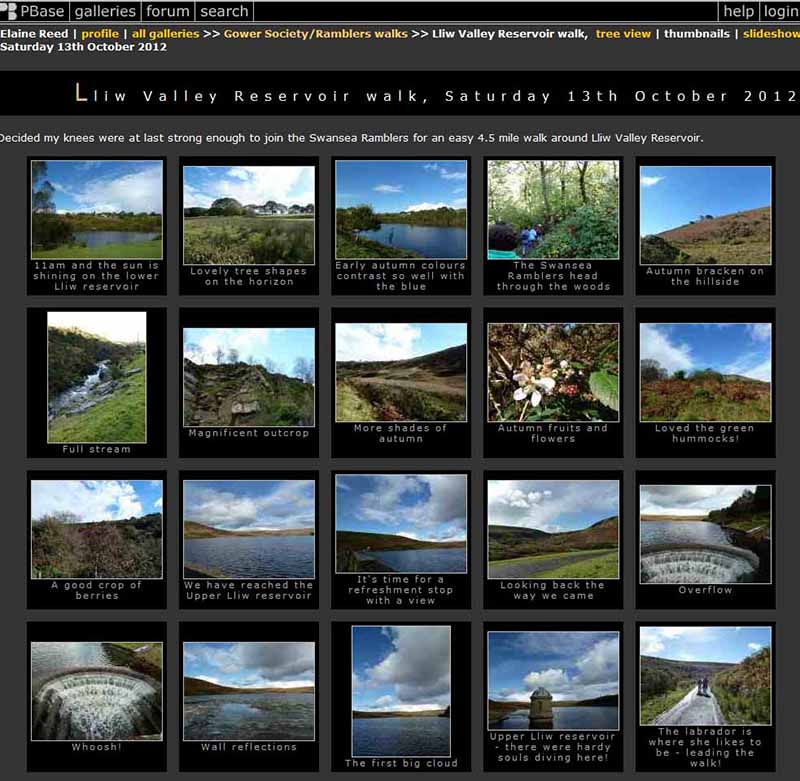The height and width of the screenshot is (781, 800).
Task: Click 'Lovely tree shapes on the horizon' caption
Action: tap(249, 276)
